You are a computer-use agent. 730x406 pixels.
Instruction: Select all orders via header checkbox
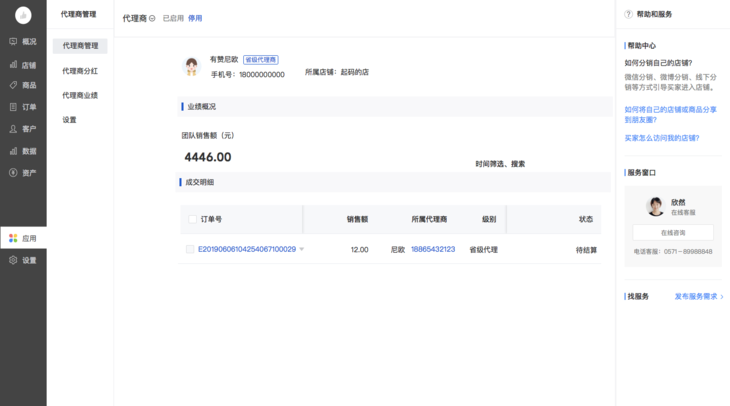click(x=192, y=219)
